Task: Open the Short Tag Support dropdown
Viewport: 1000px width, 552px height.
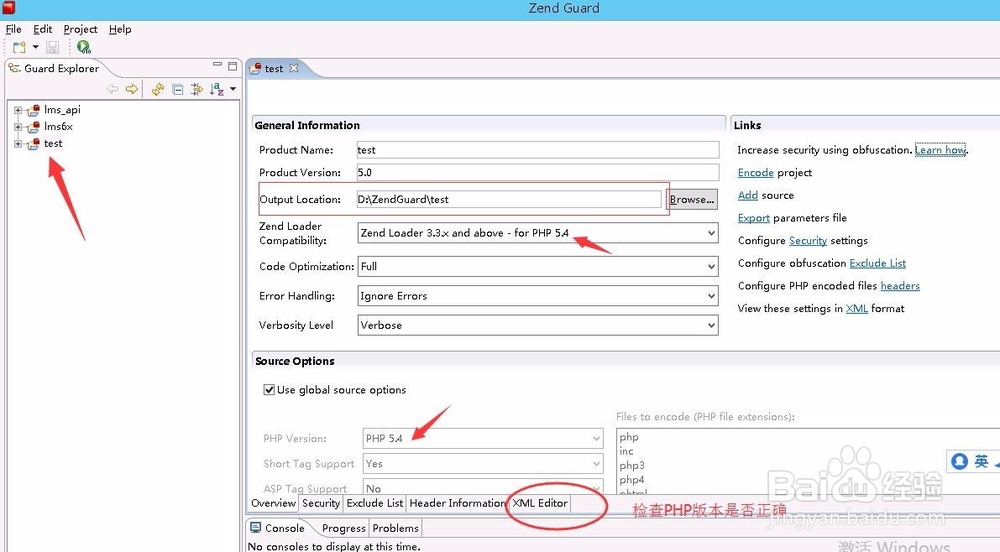Action: click(483, 463)
